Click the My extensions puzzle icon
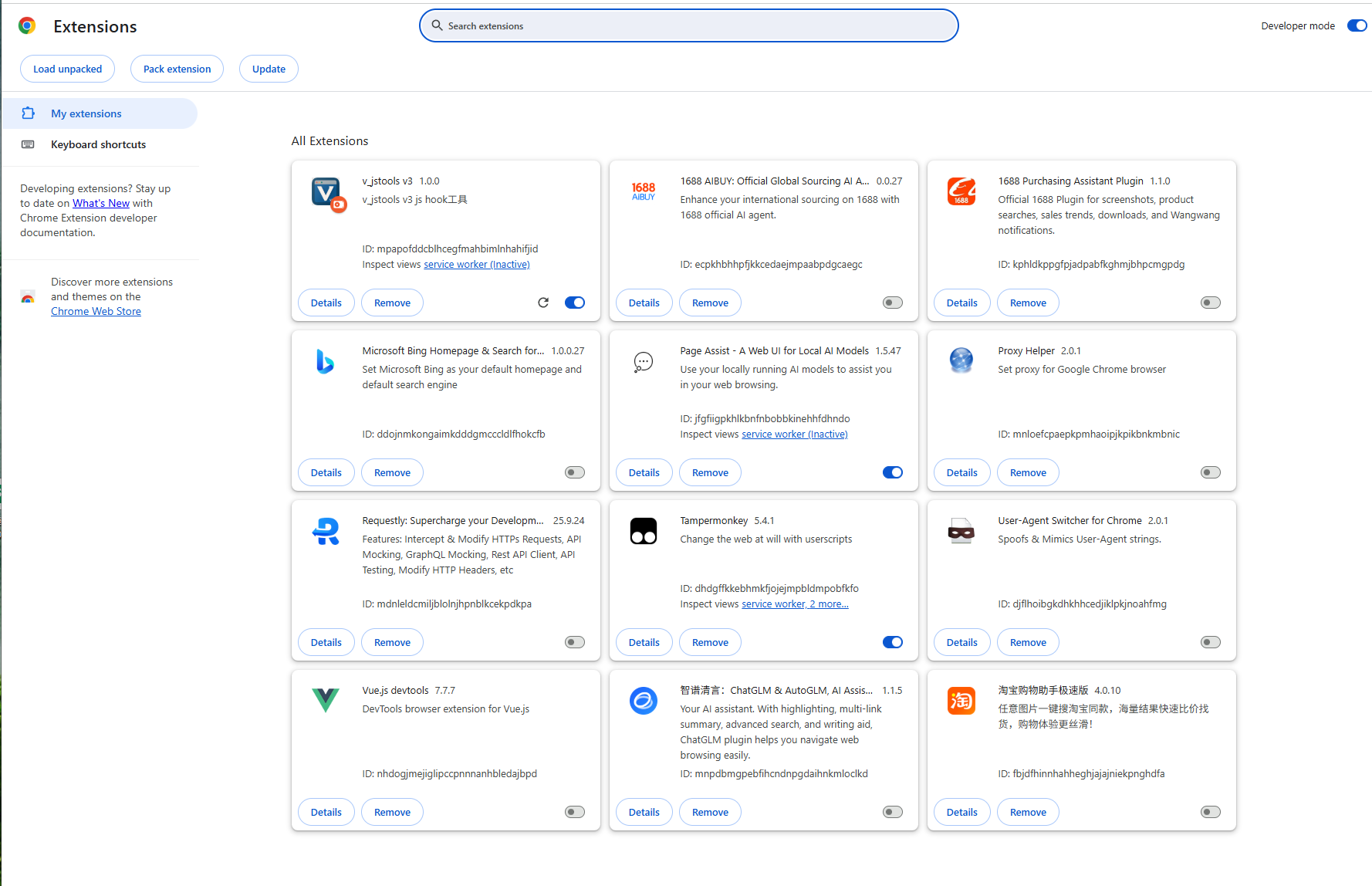Image resolution: width=1372 pixels, height=886 pixels. click(x=28, y=113)
